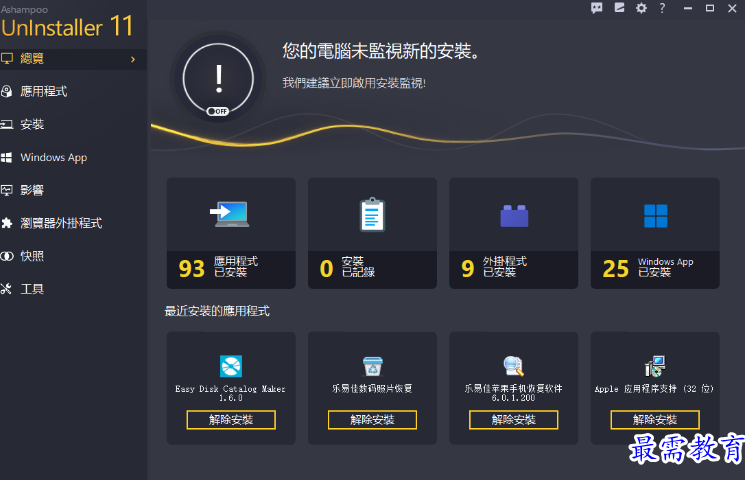
Task: Open the 9 外掛程式 已安裝 tile
Action: (514, 233)
